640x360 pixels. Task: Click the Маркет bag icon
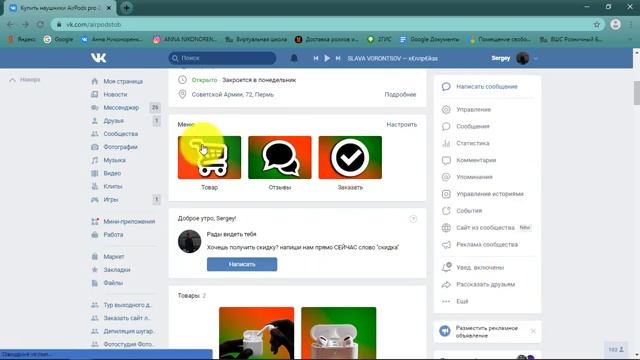[95, 256]
